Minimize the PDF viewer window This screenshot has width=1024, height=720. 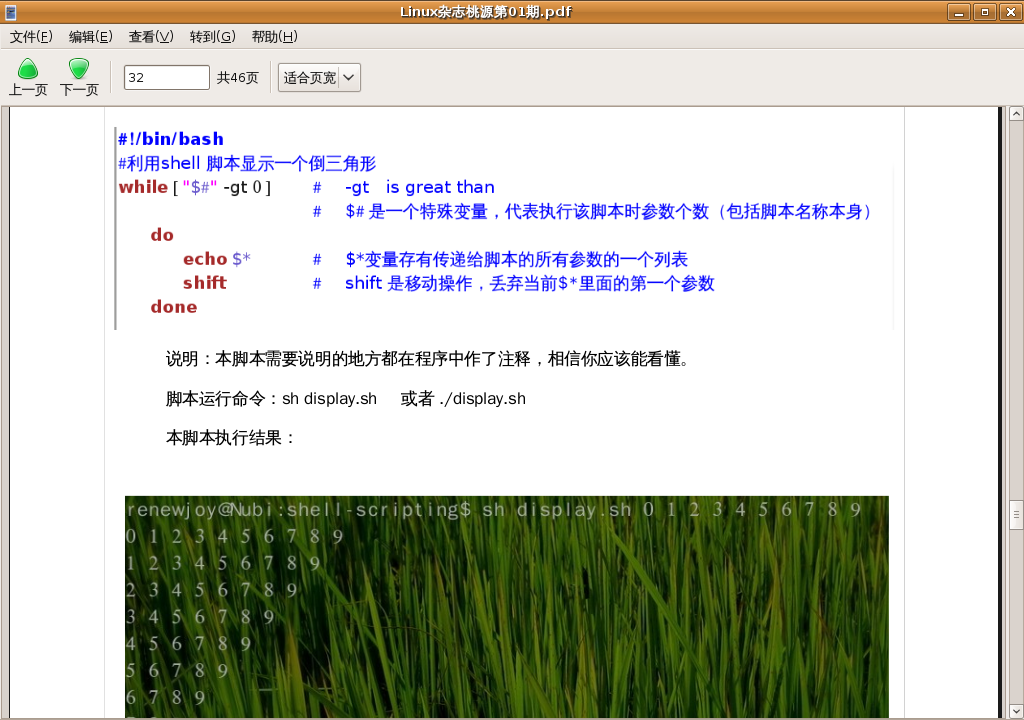[959, 12]
